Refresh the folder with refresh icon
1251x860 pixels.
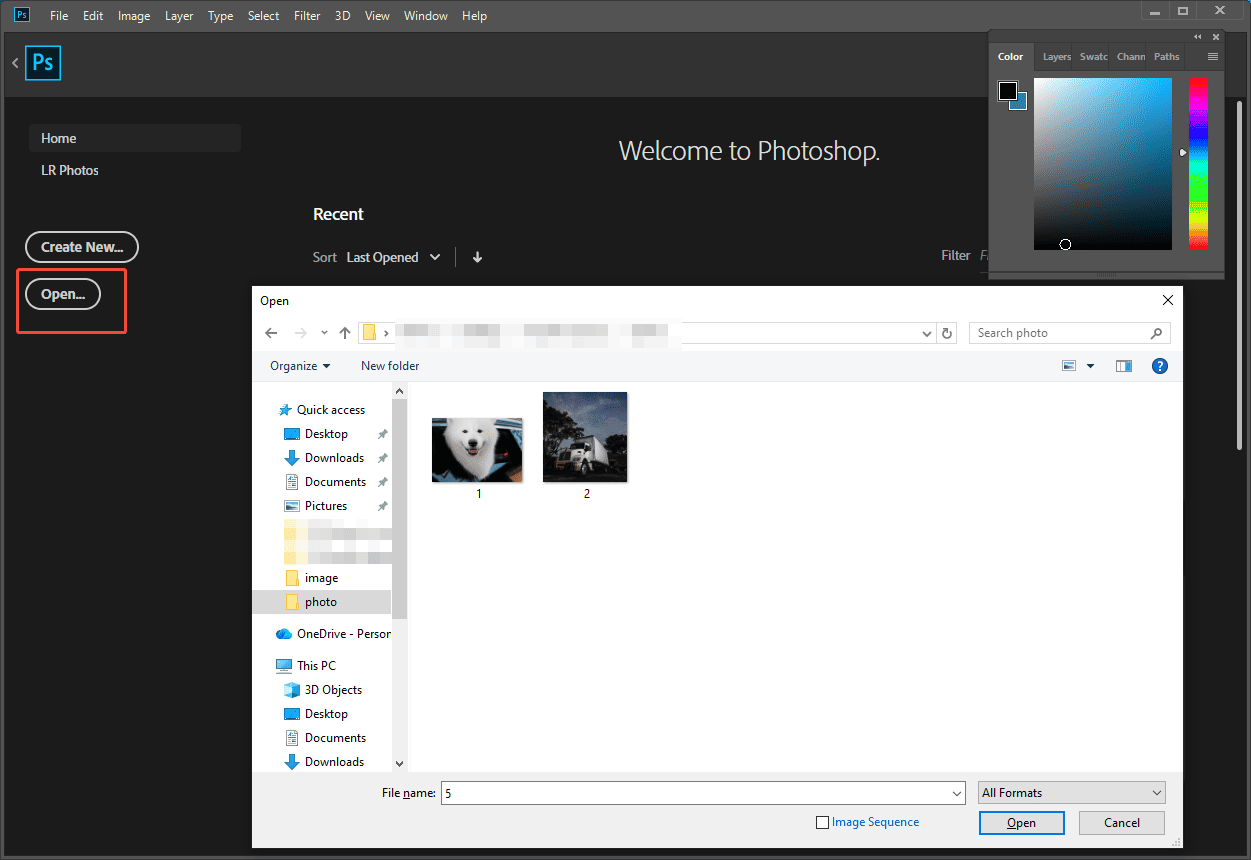[946, 332]
